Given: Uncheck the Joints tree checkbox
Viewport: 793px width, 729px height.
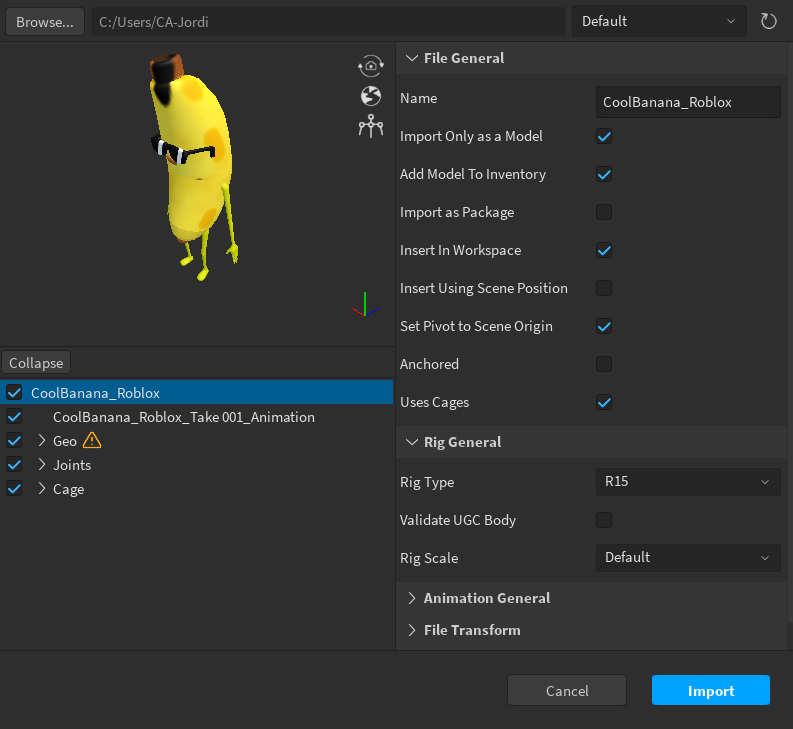Looking at the screenshot, I should point(14,464).
